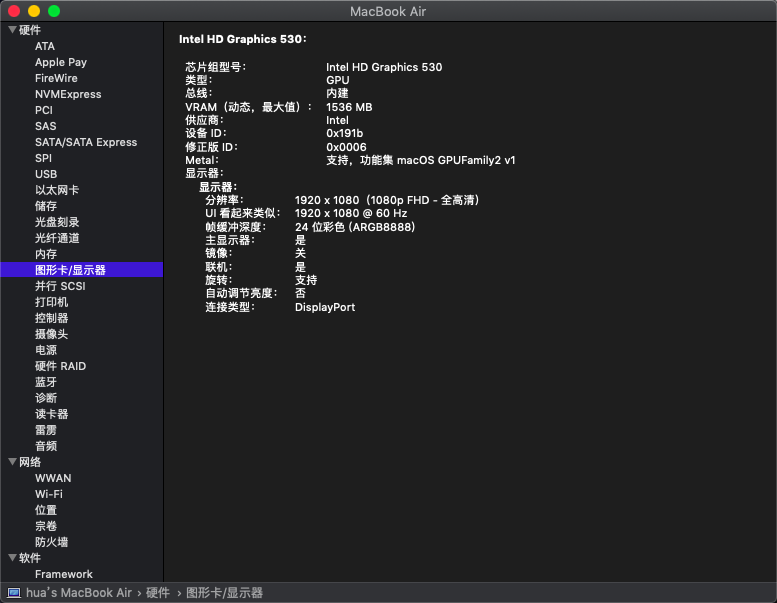Open the Wi-Fi network entry
777x603 pixels.
coord(49,494)
